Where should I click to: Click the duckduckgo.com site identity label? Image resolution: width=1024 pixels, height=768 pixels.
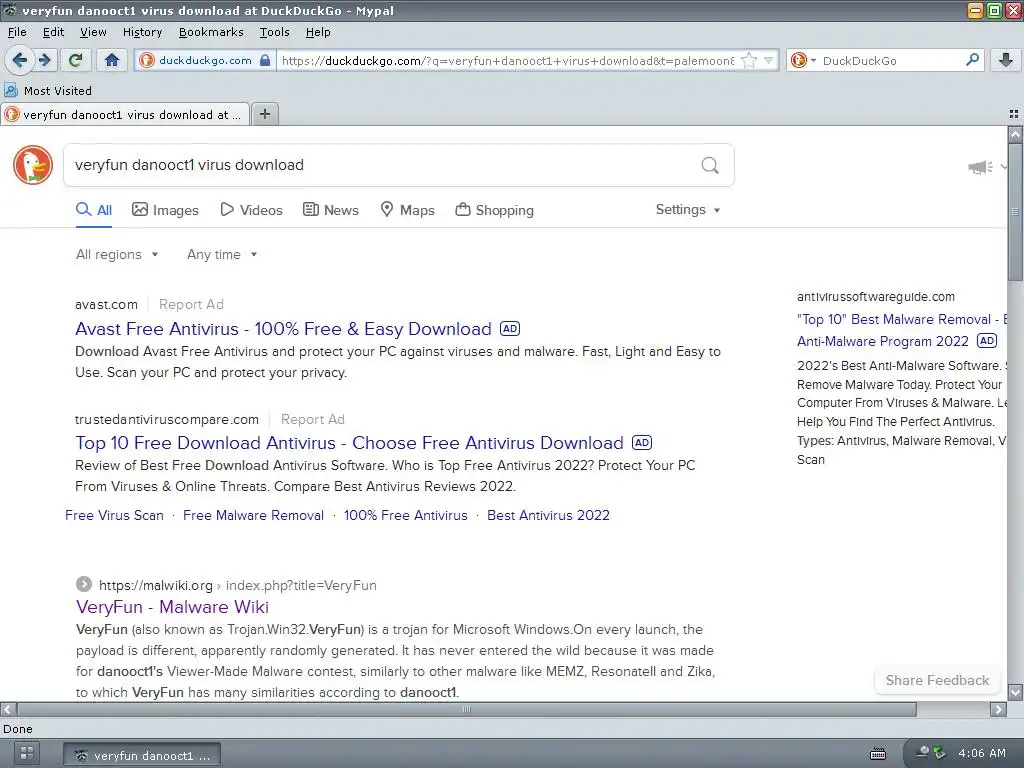coord(205,60)
